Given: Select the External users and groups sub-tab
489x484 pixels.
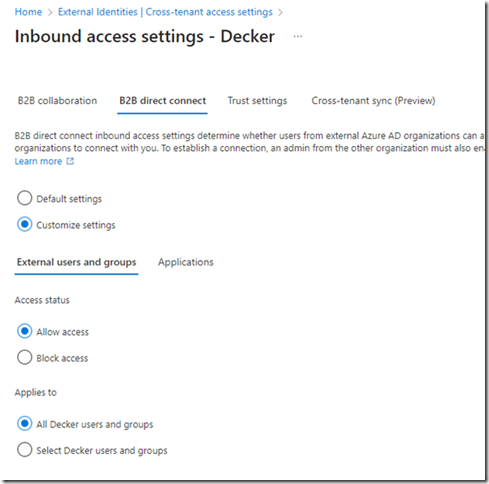Looking at the screenshot, I should tap(77, 262).
